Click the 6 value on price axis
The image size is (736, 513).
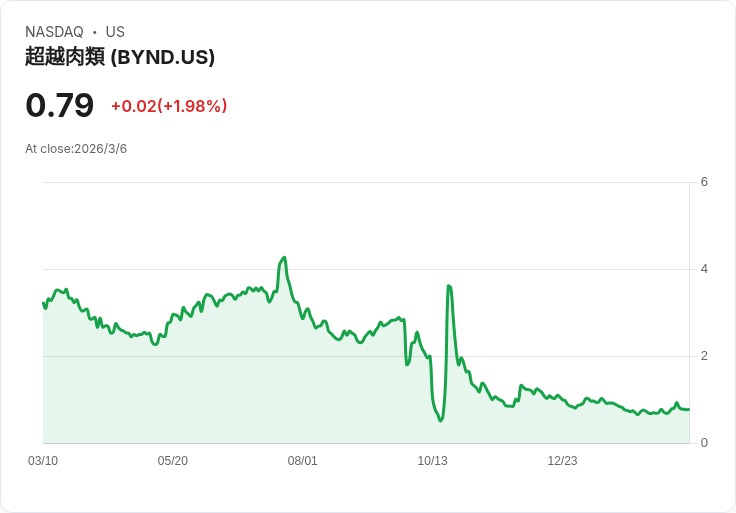(704, 182)
